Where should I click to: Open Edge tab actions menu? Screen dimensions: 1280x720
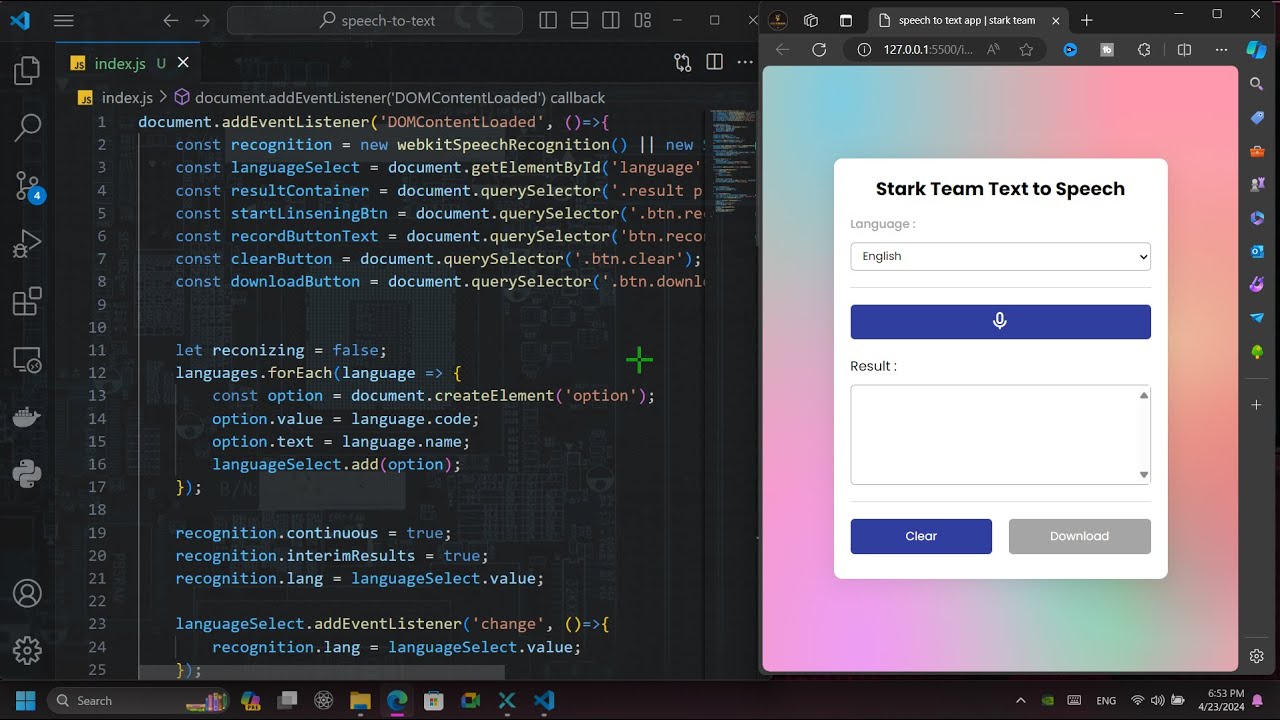(x=845, y=20)
